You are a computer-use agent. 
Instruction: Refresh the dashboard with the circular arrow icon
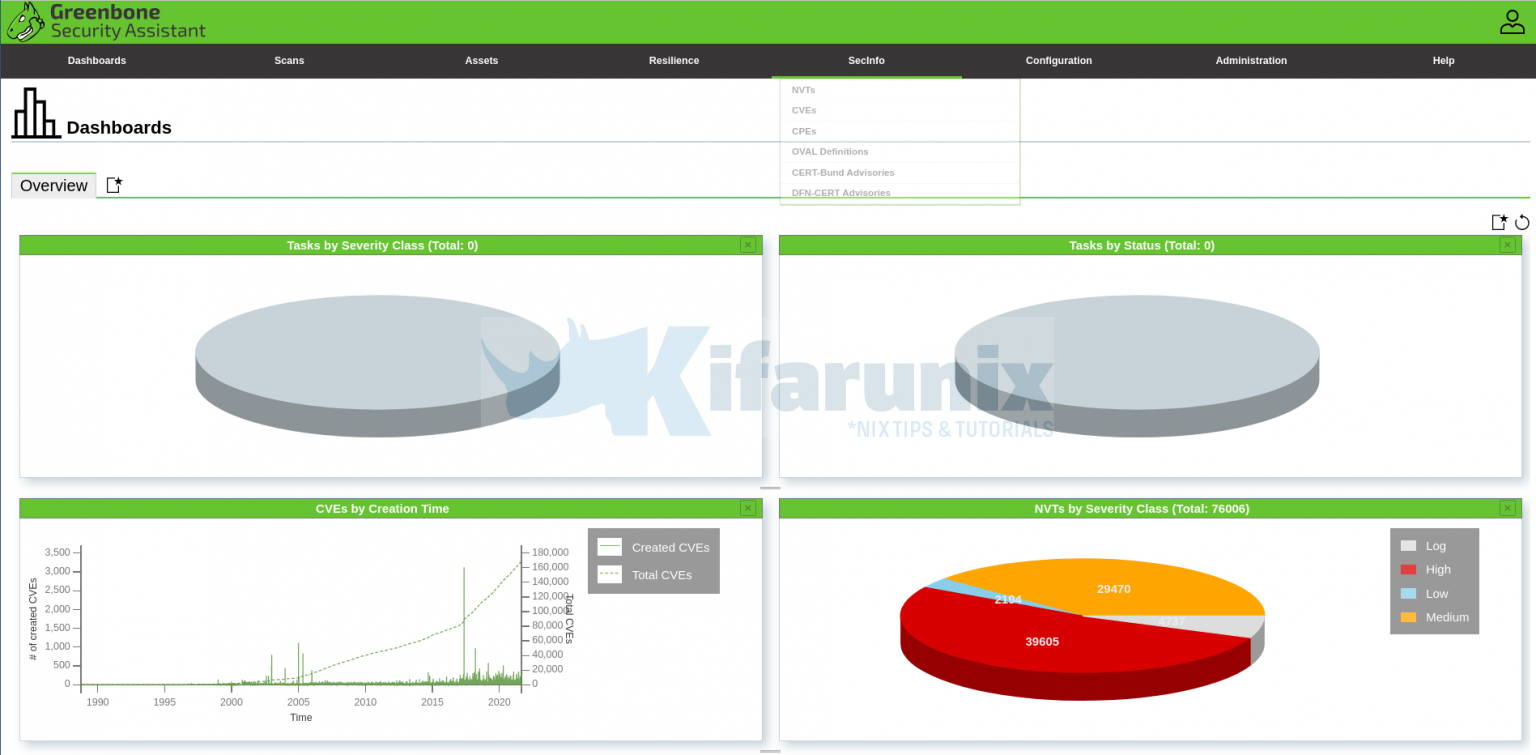[x=1522, y=222]
